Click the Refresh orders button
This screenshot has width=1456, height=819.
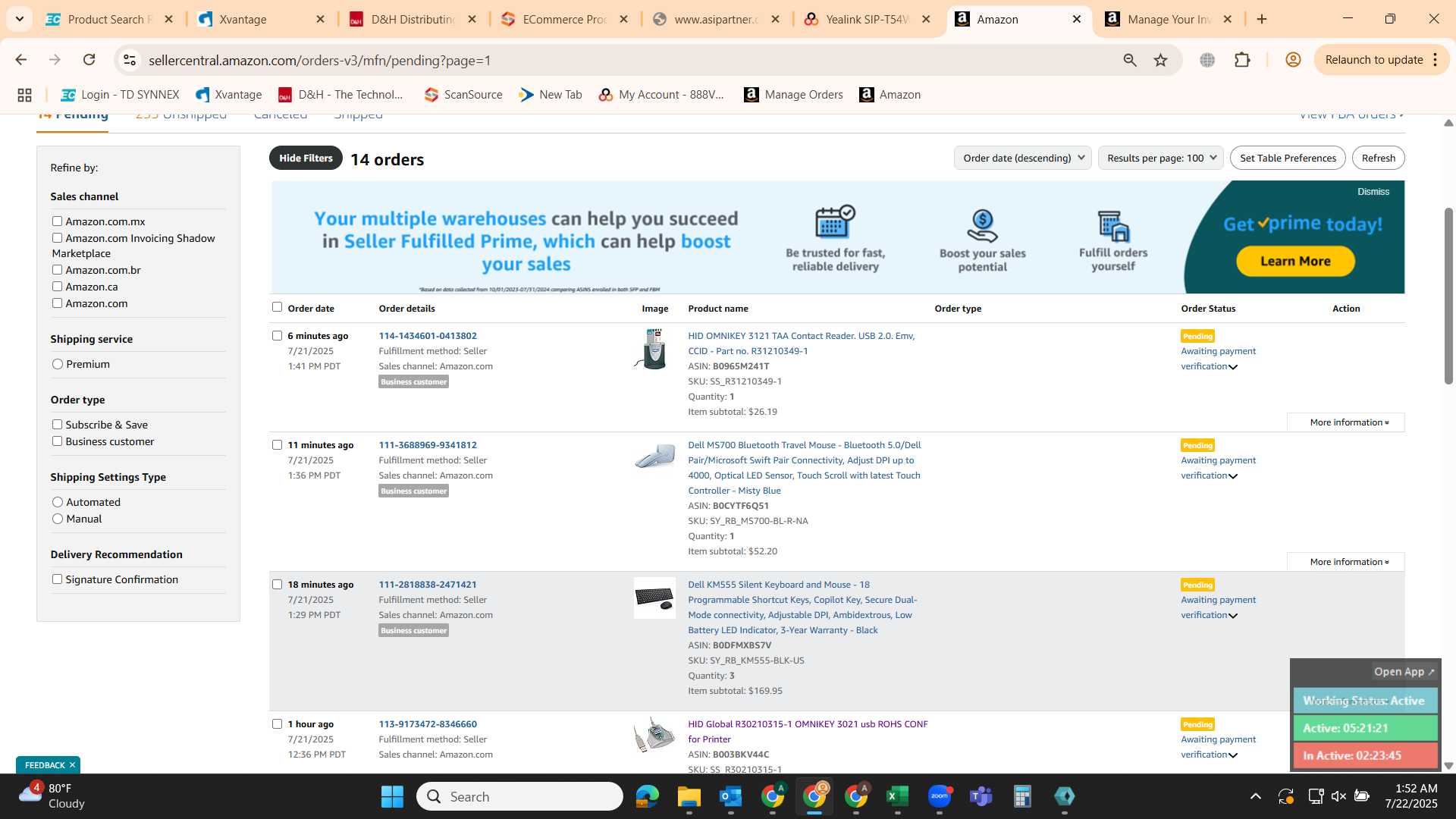click(x=1378, y=158)
